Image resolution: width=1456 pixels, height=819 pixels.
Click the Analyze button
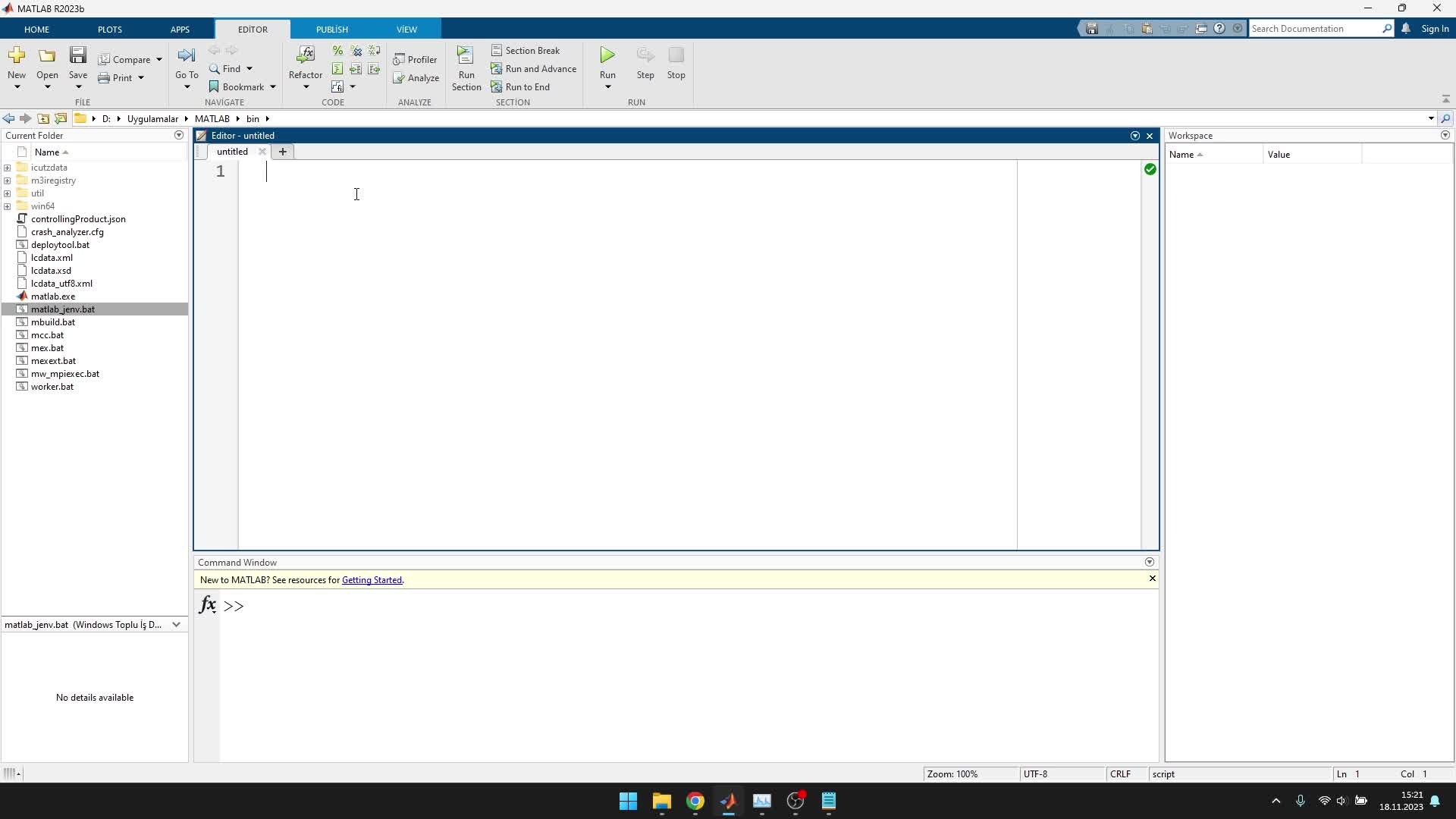416,78
